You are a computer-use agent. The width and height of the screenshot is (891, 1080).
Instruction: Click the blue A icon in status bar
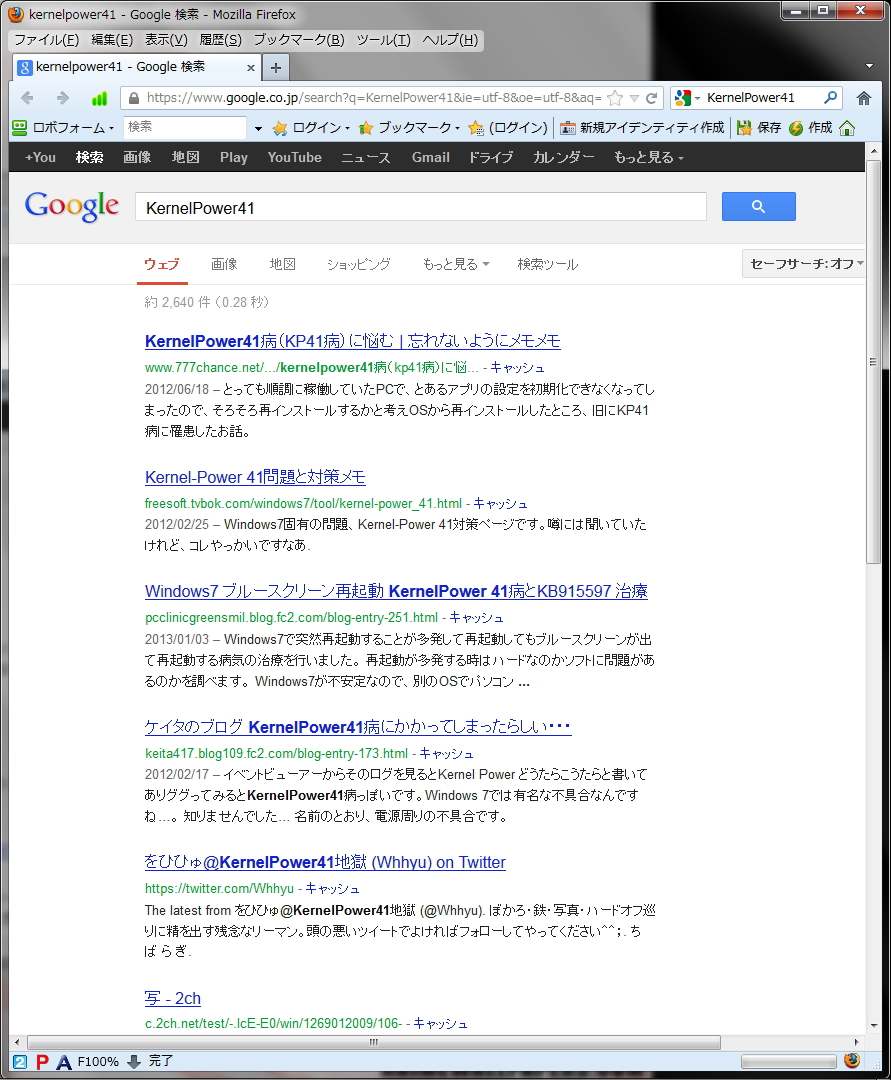coord(64,1062)
